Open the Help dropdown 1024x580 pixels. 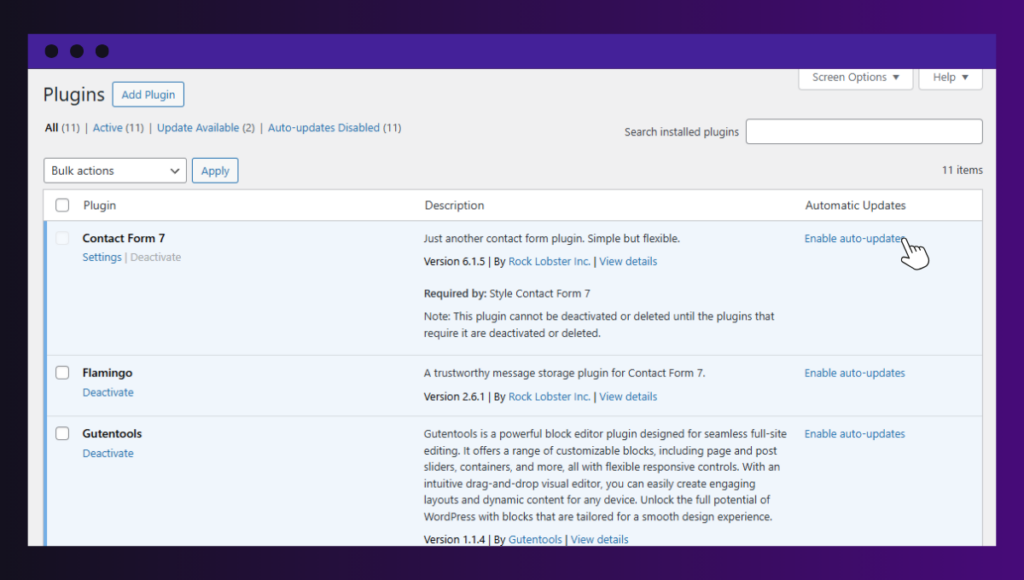click(x=949, y=77)
